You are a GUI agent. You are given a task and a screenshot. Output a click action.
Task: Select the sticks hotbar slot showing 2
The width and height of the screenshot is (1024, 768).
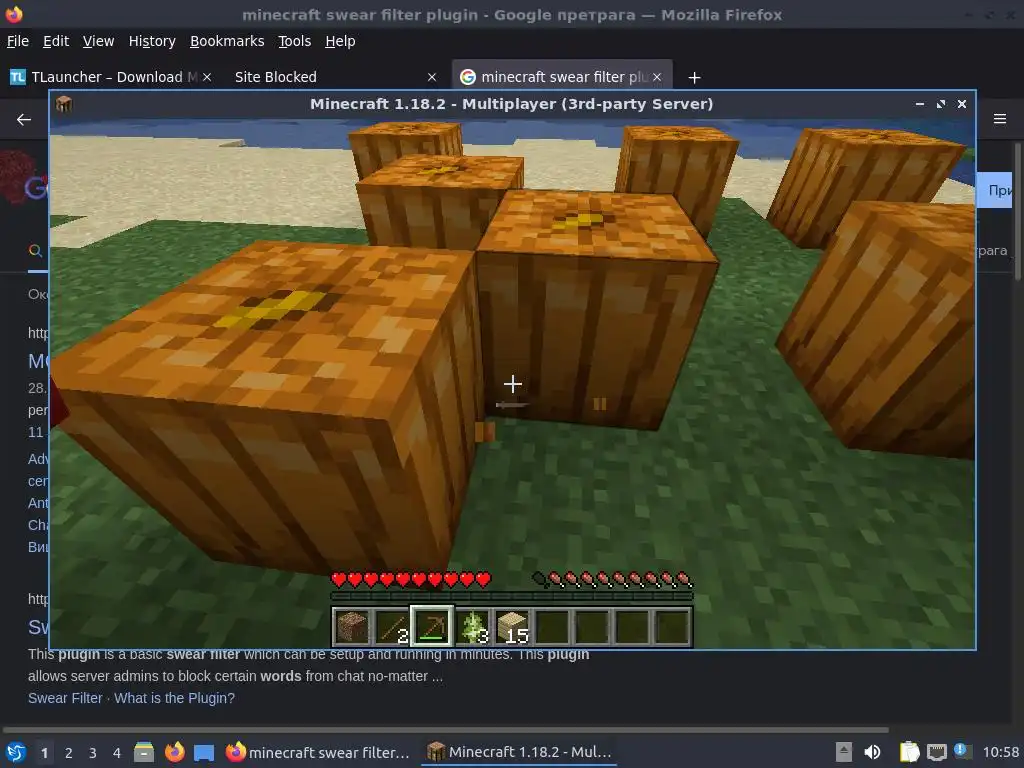tap(392, 626)
